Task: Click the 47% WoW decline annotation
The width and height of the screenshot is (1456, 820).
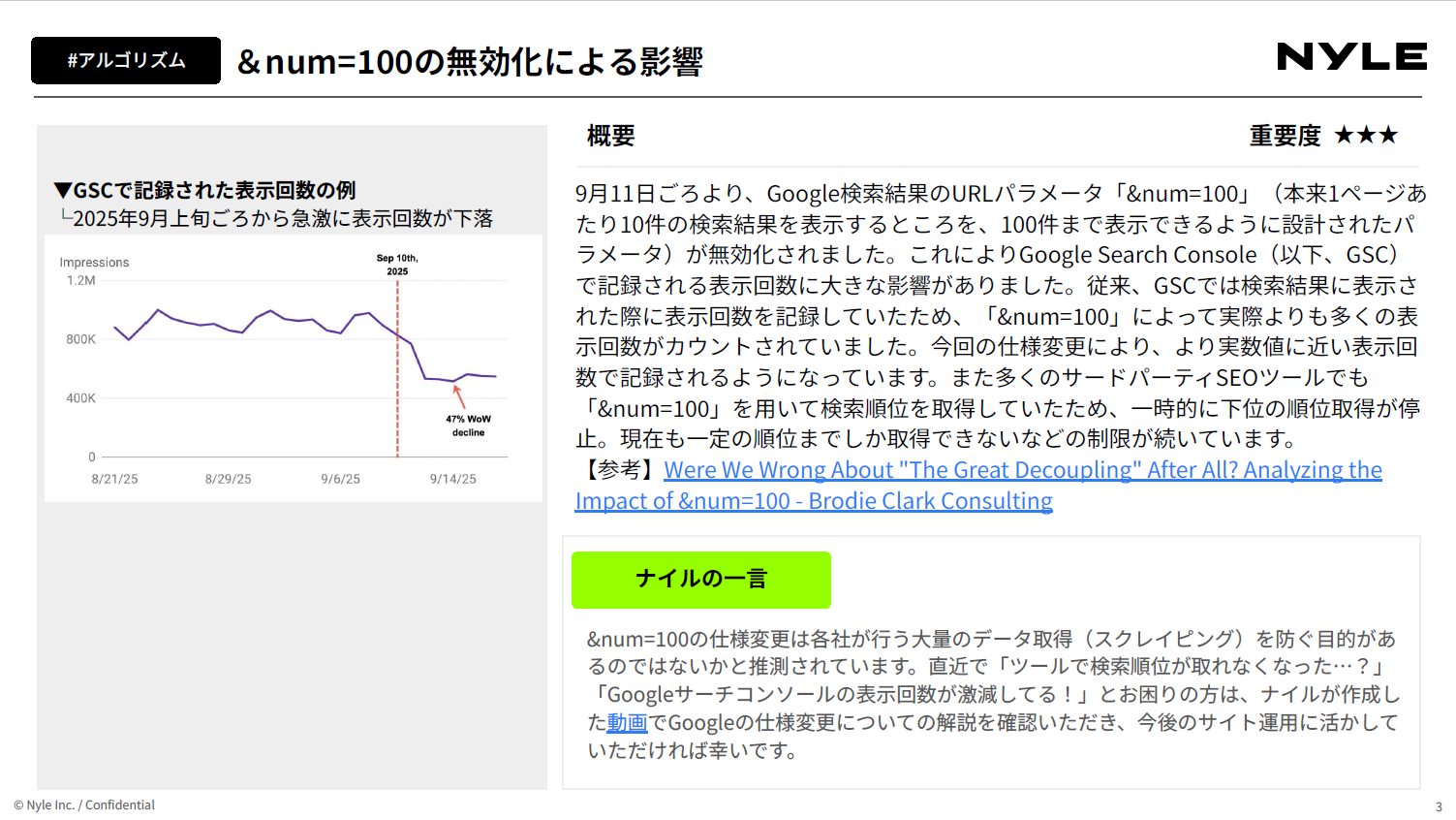Action: [468, 426]
